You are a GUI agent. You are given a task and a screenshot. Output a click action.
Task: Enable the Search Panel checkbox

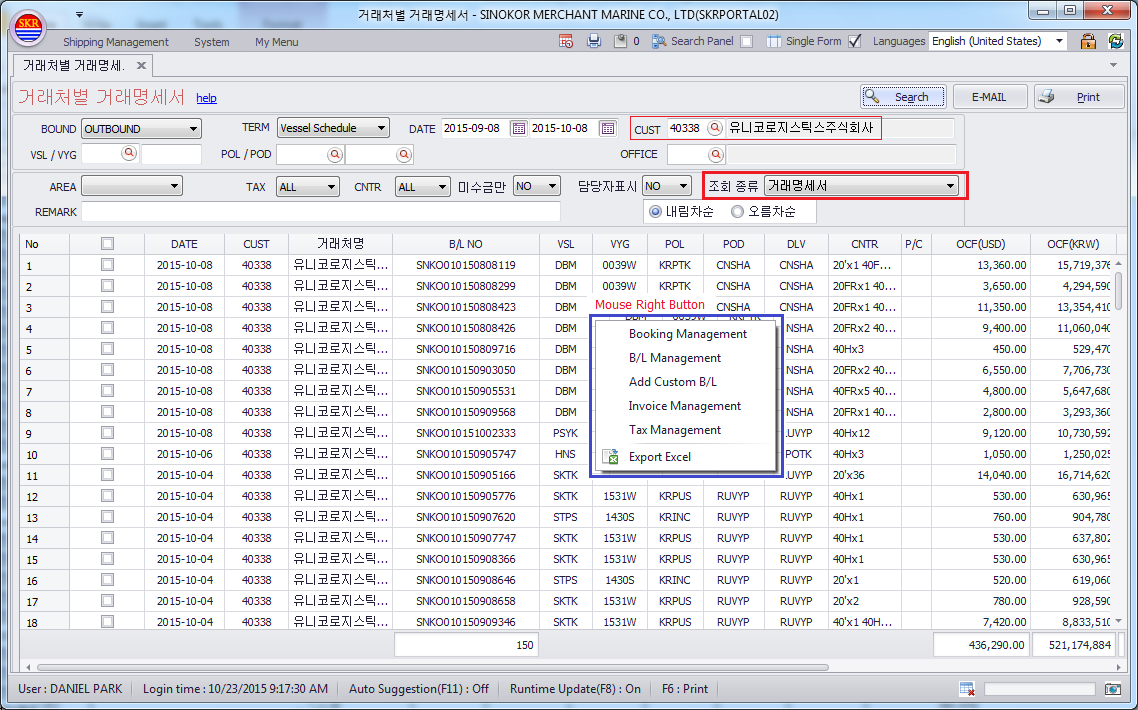(x=746, y=42)
